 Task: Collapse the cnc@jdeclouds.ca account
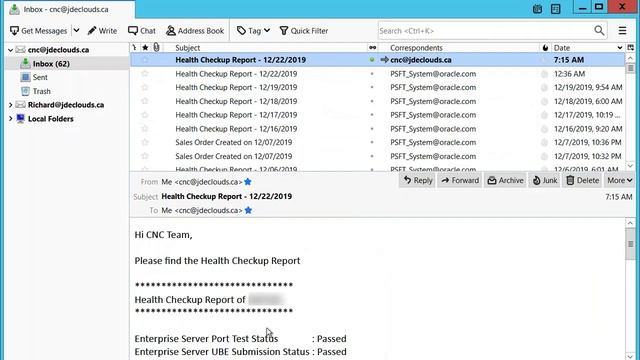point(10,50)
